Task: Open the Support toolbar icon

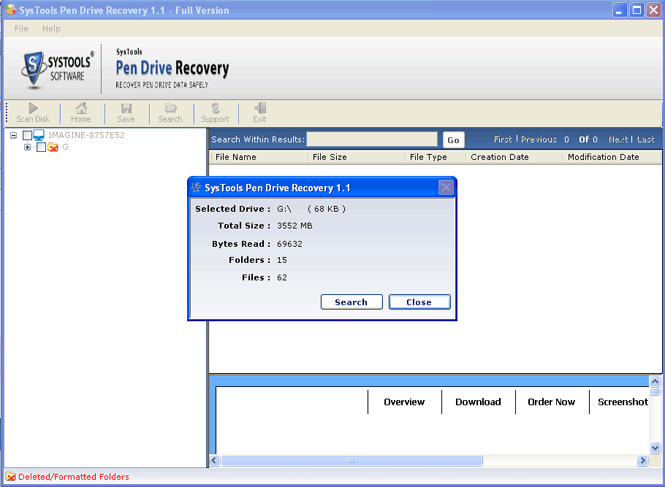Action: click(215, 108)
